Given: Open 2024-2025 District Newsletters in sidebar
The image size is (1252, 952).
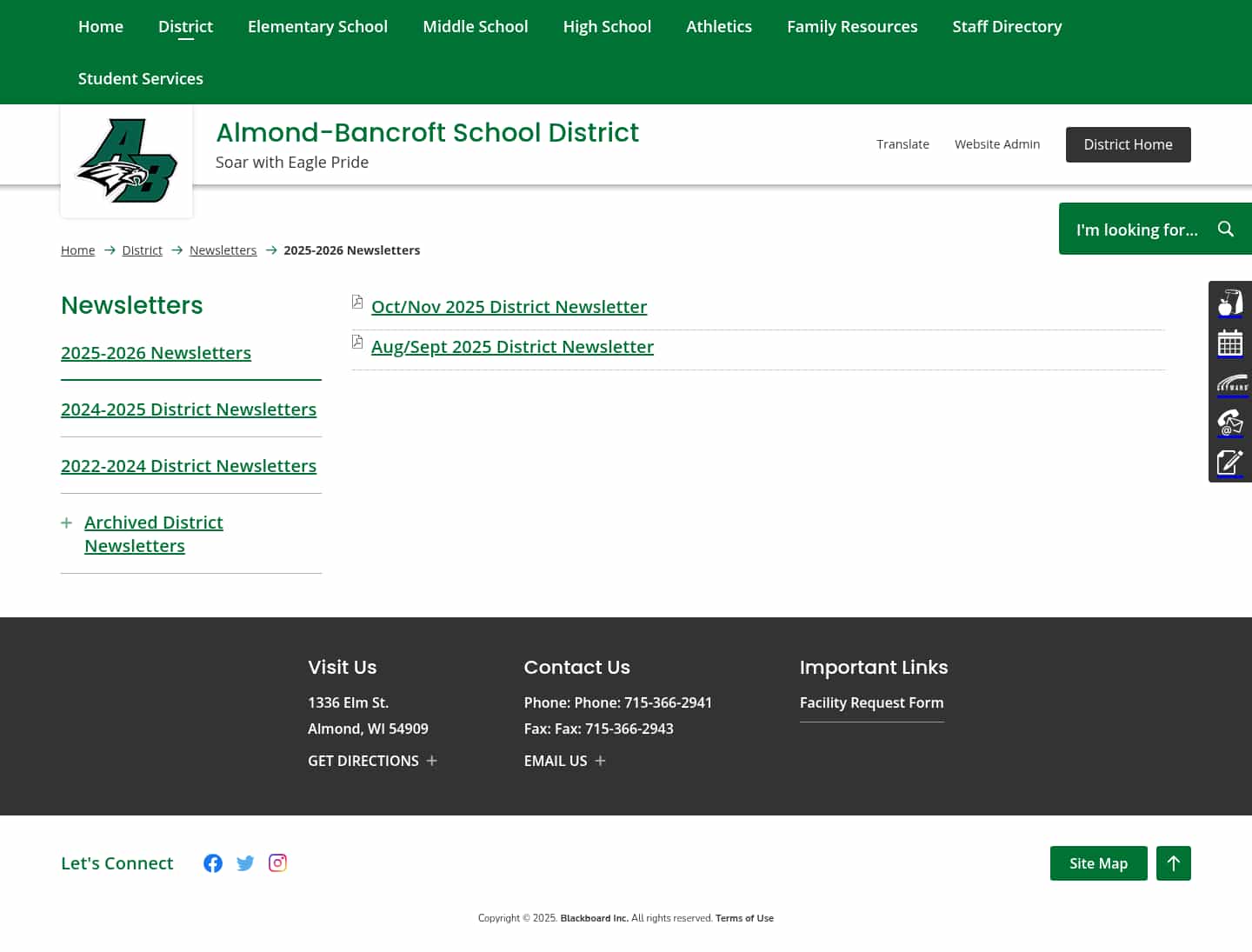Looking at the screenshot, I should [189, 409].
